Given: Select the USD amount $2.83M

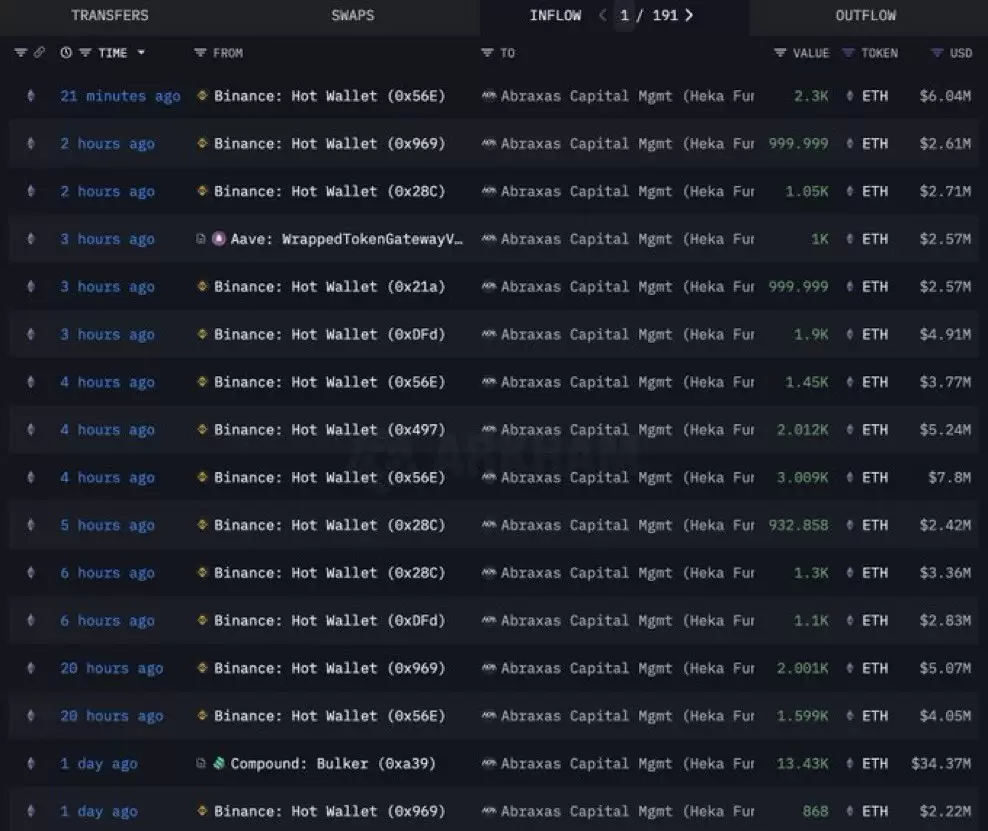Looking at the screenshot, I should [x=945, y=621].
